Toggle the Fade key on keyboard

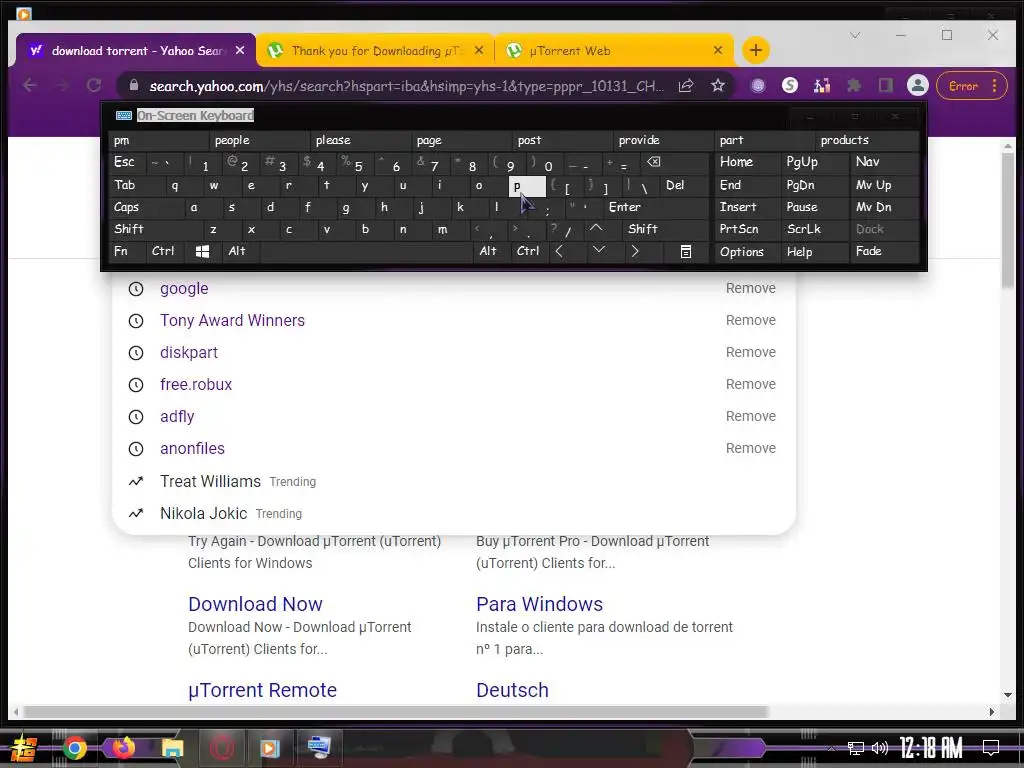tap(885, 251)
